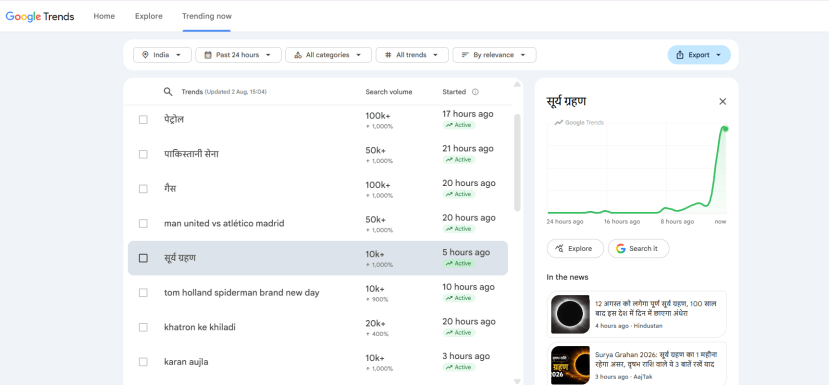Tick the checkbox for गैस
The width and height of the screenshot is (829, 385).
(143, 189)
